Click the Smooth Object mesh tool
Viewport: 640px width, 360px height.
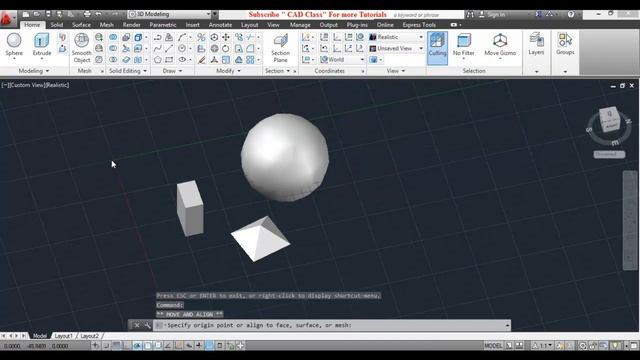click(x=82, y=48)
